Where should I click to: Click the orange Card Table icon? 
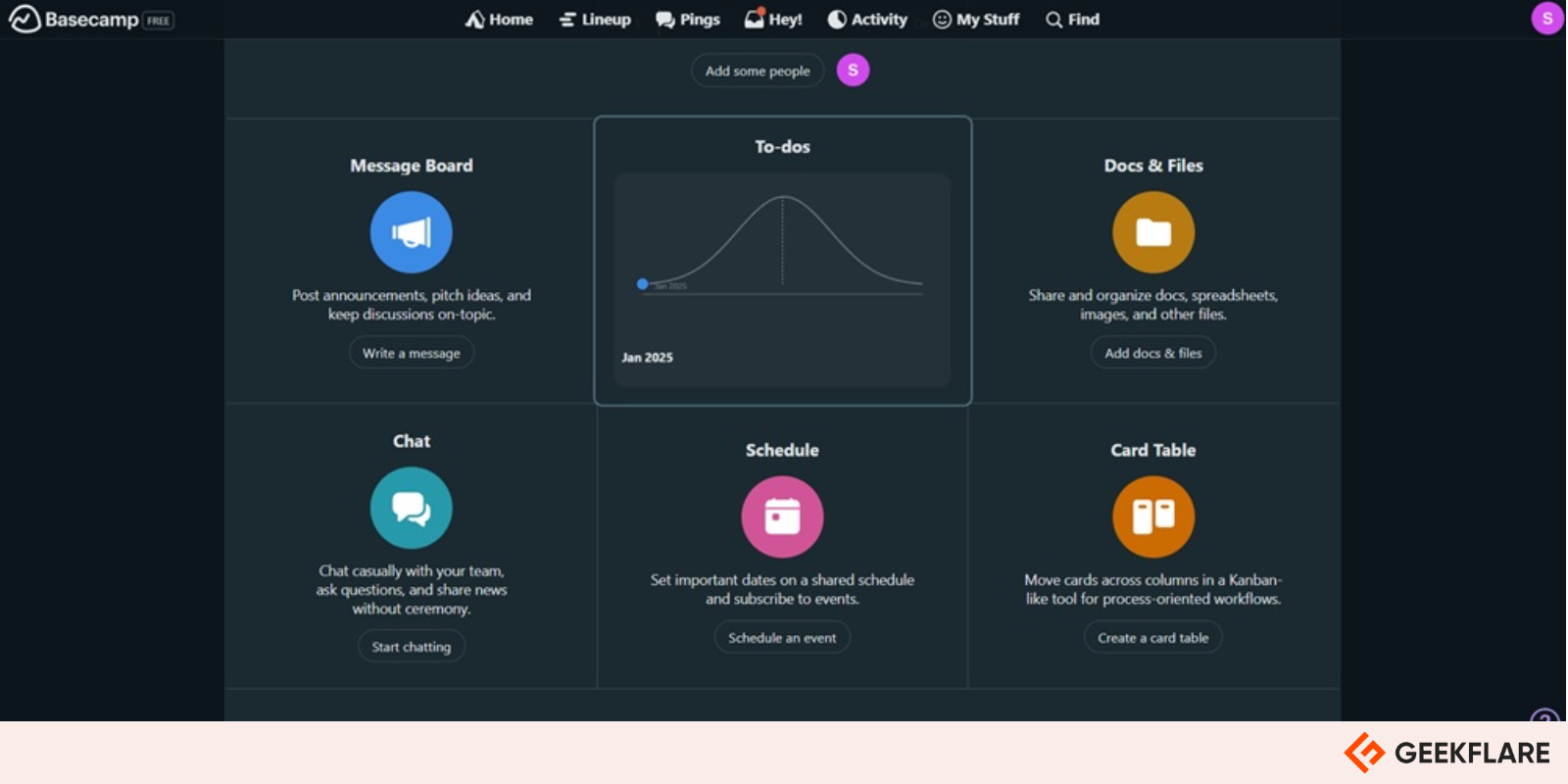coord(1153,516)
